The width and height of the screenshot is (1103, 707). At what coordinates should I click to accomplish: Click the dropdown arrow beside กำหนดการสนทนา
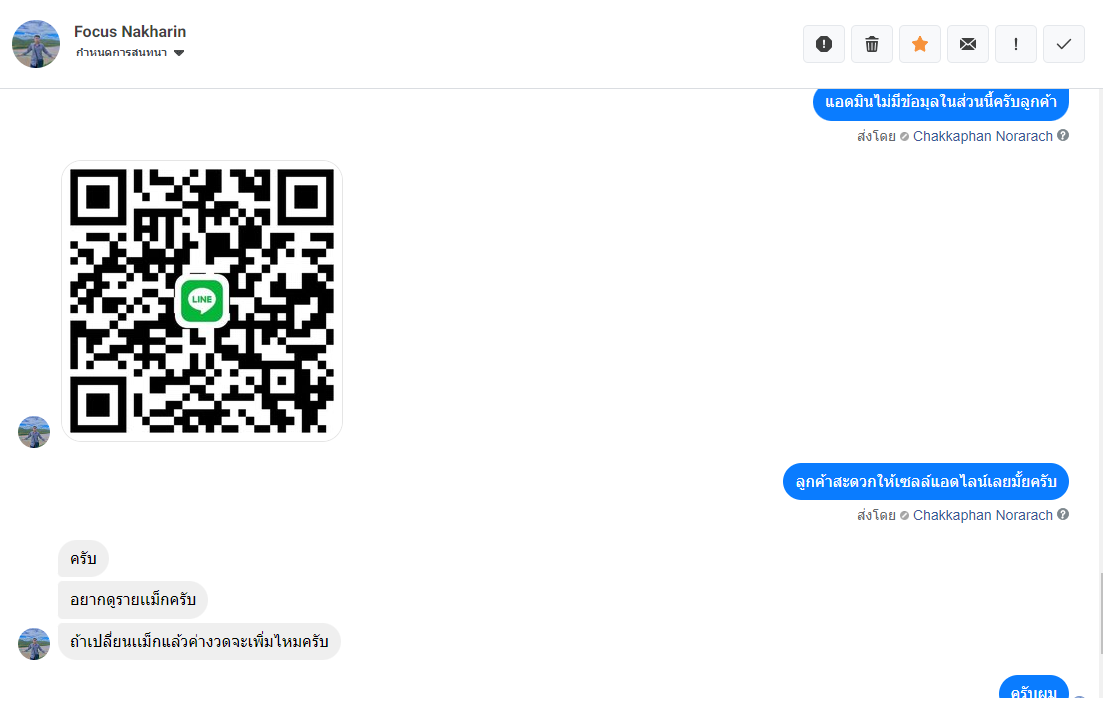(x=179, y=53)
